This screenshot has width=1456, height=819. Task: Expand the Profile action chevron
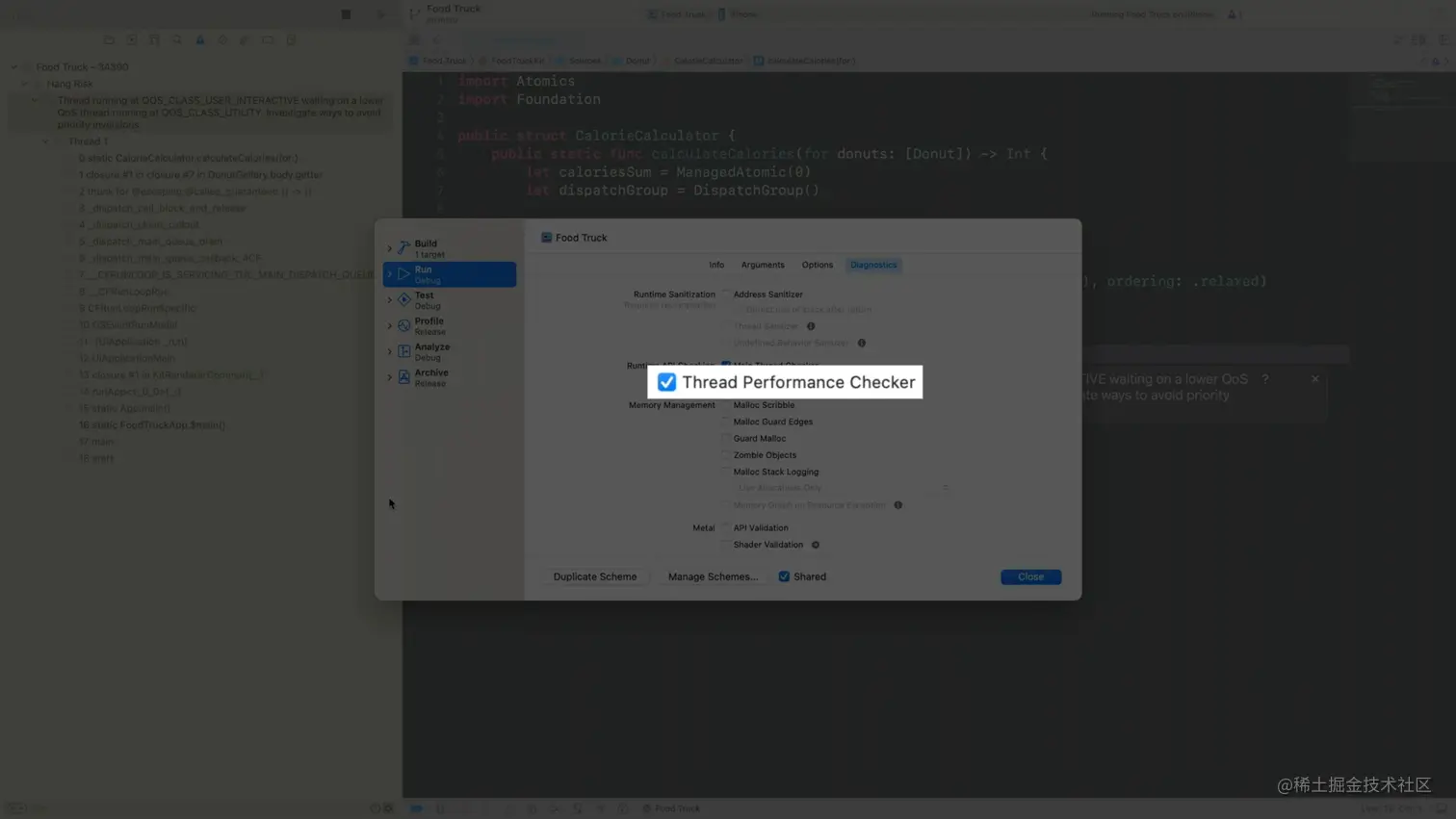[x=390, y=326]
